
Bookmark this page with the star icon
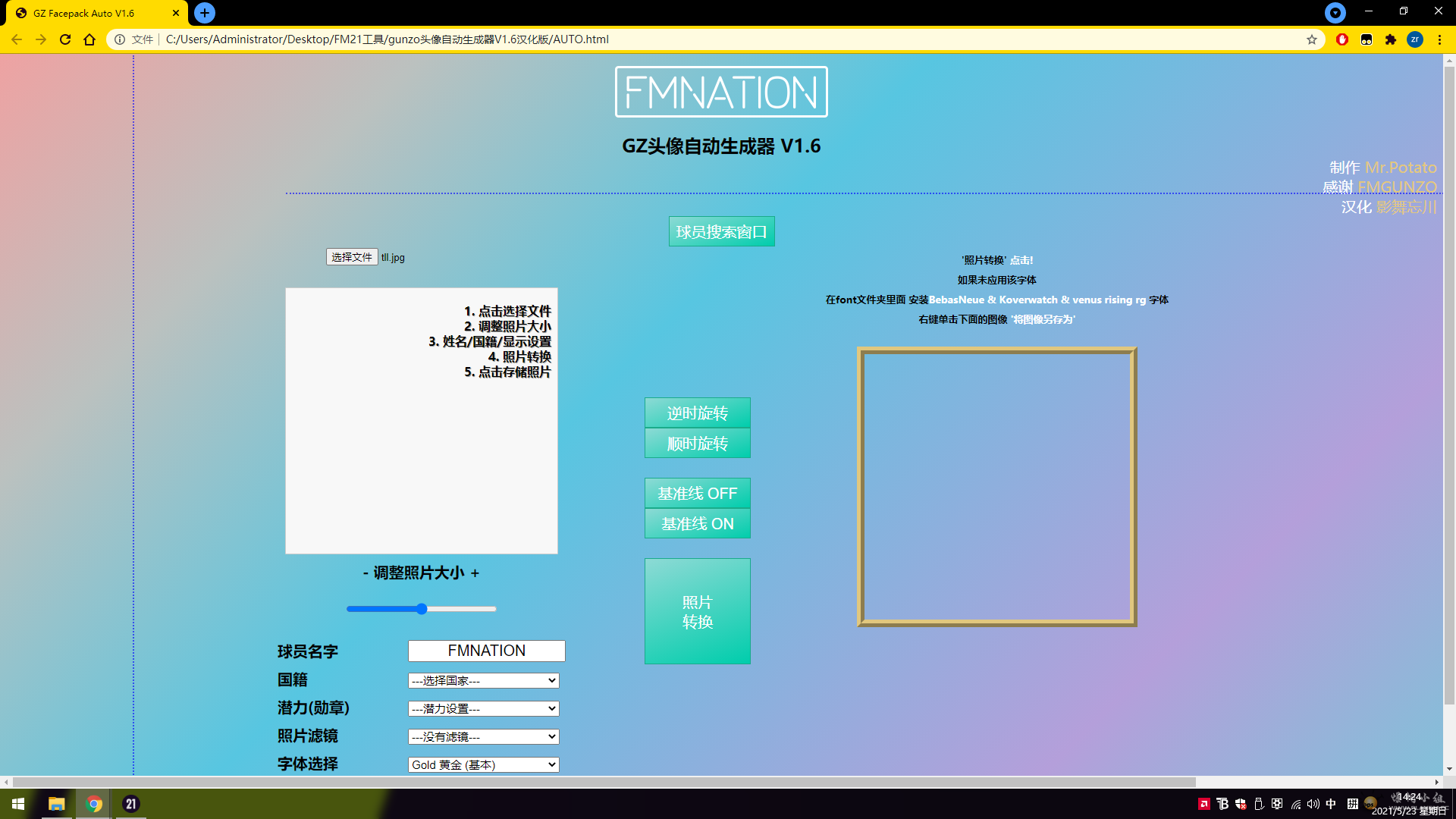pyautogui.click(x=1312, y=39)
